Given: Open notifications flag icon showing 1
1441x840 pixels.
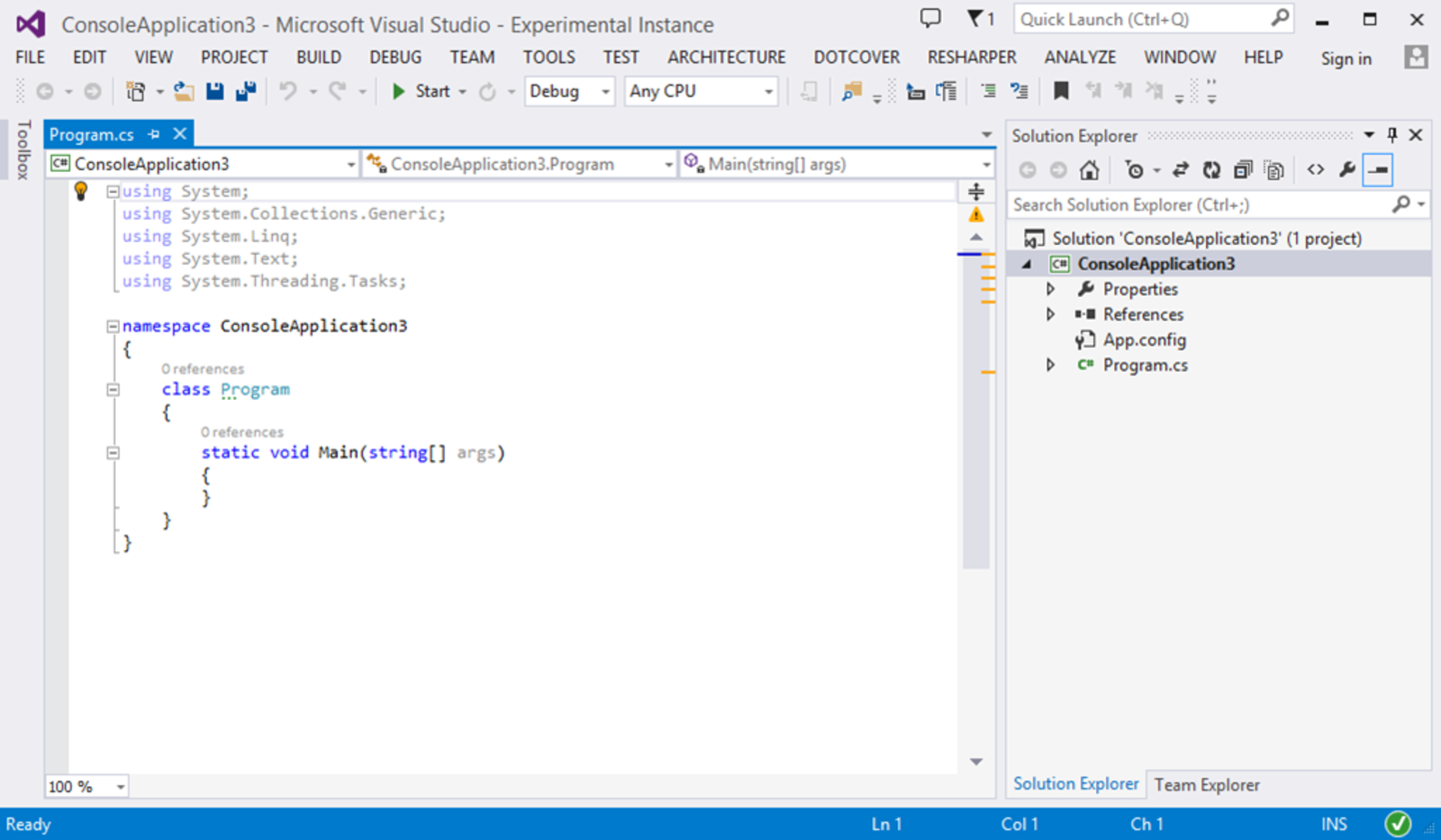Looking at the screenshot, I should point(980,18).
